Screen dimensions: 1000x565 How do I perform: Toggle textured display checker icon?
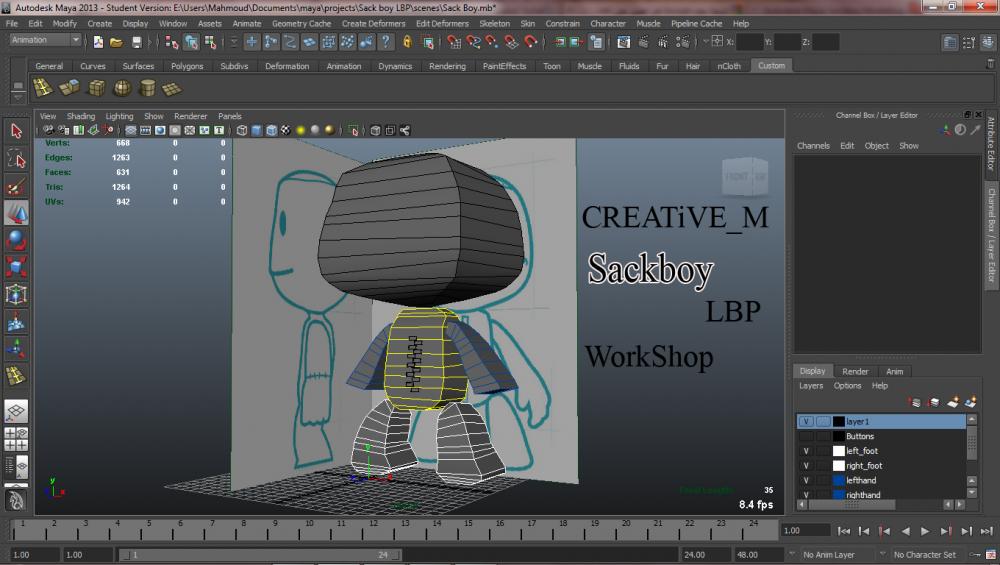pos(286,130)
